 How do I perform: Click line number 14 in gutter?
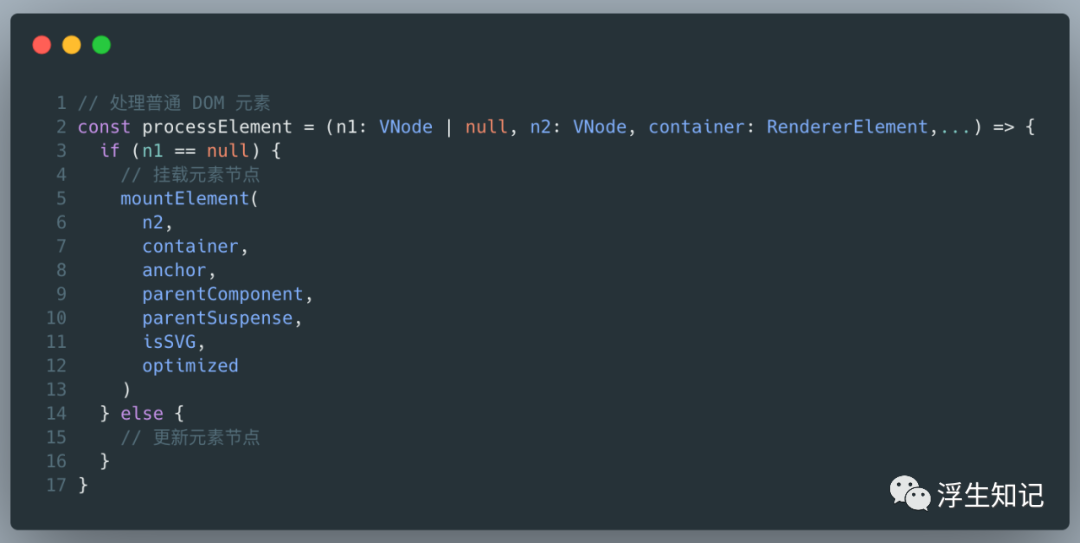56,413
